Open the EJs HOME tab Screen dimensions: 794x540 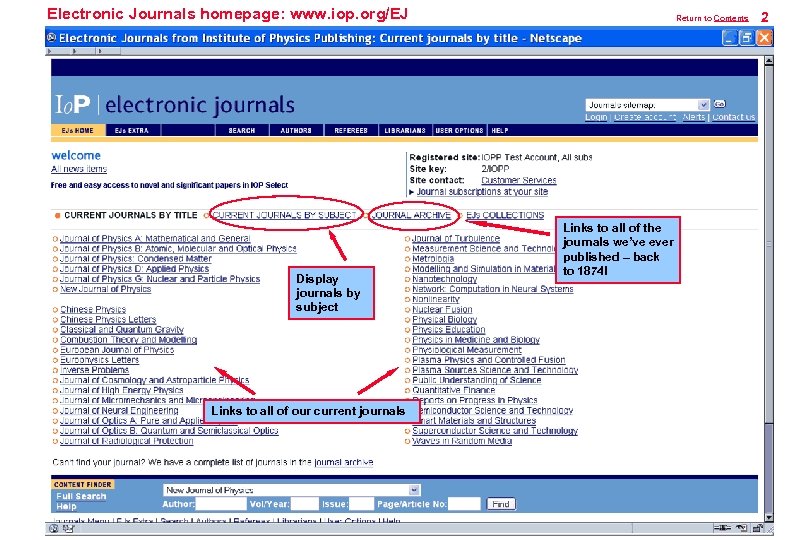click(78, 130)
